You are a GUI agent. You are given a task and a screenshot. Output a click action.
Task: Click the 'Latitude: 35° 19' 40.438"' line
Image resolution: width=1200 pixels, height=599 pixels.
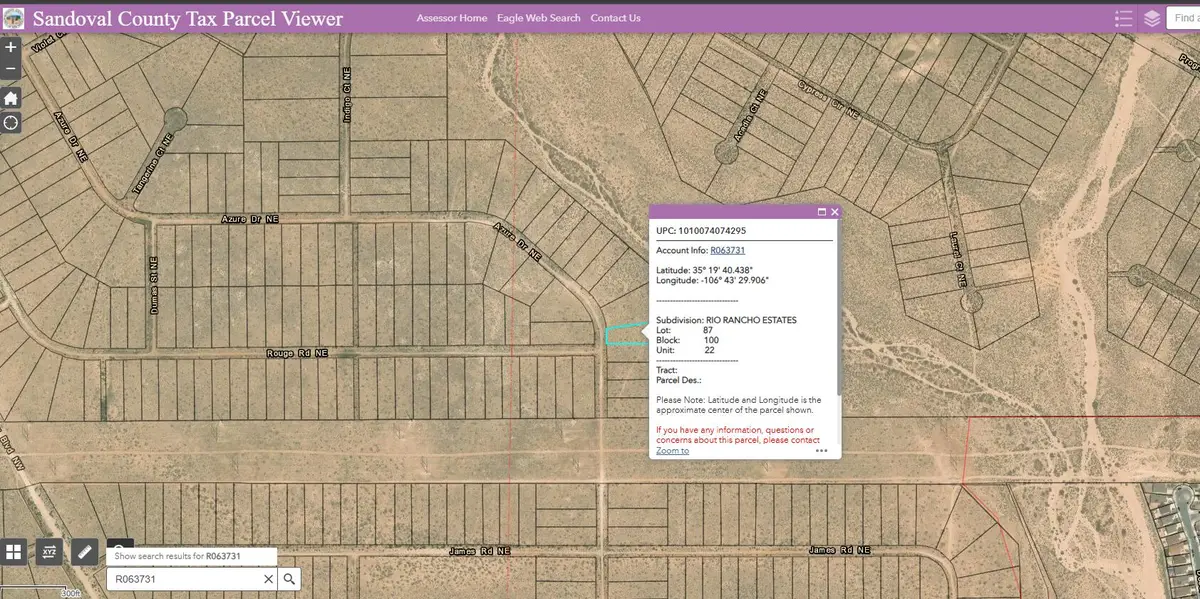705,270
